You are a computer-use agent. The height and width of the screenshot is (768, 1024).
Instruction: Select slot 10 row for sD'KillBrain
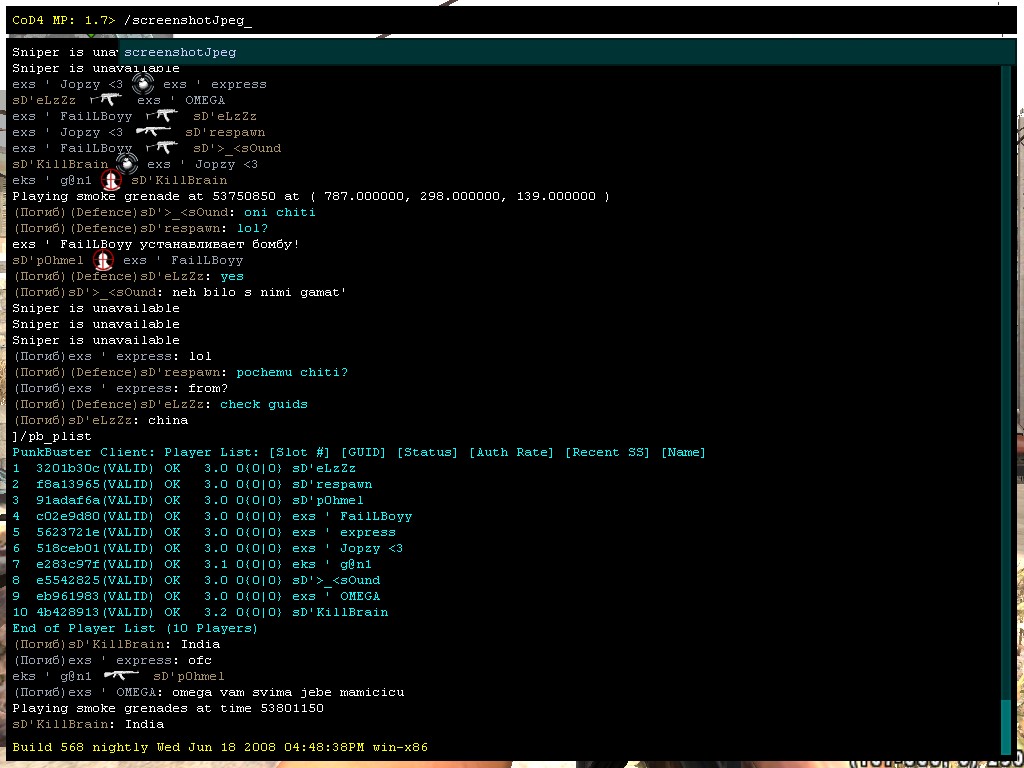tap(200, 612)
